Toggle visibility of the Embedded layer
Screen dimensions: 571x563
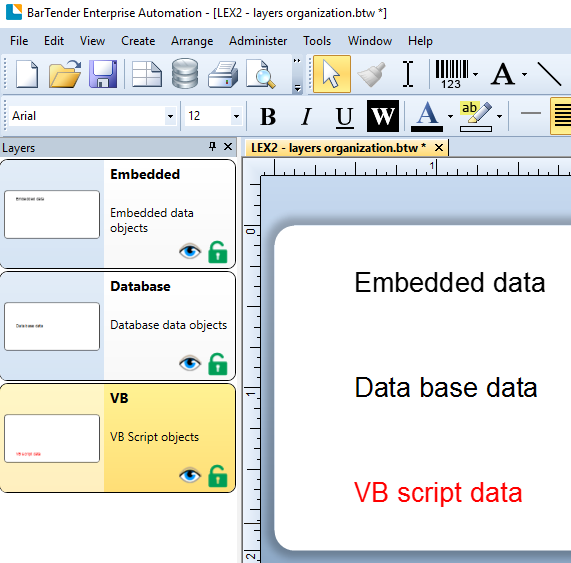[x=190, y=251]
